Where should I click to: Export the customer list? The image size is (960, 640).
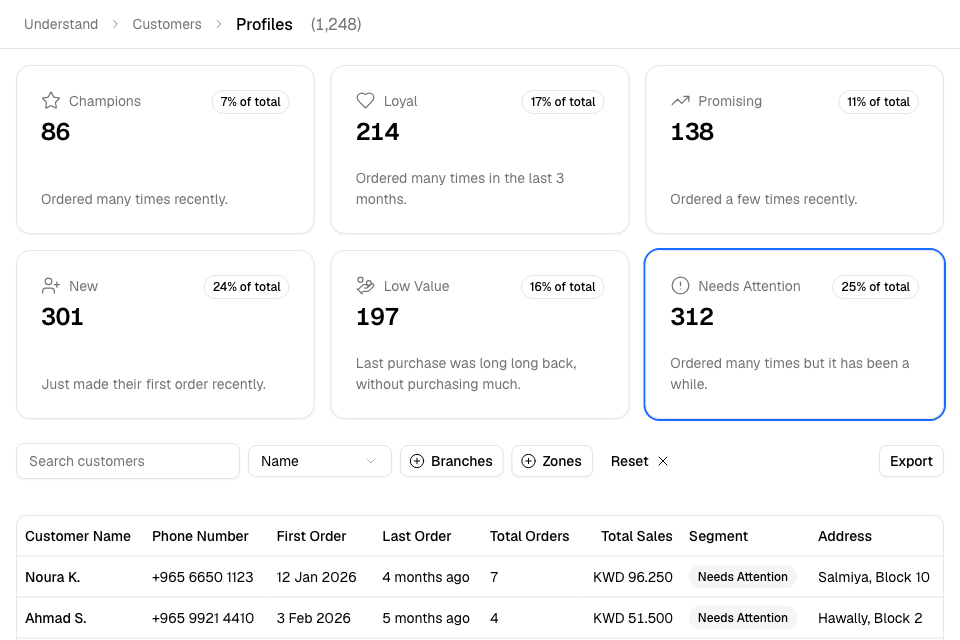[911, 461]
